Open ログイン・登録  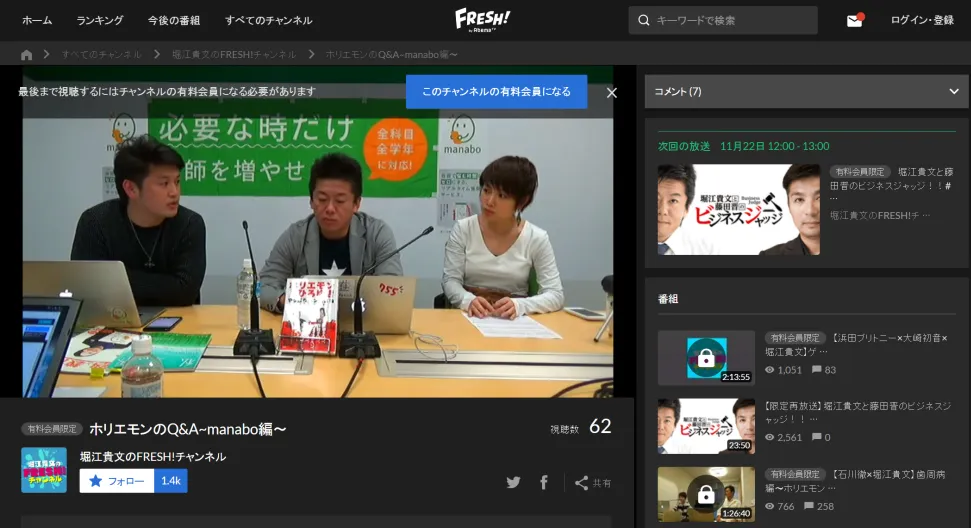pyautogui.click(x=922, y=20)
